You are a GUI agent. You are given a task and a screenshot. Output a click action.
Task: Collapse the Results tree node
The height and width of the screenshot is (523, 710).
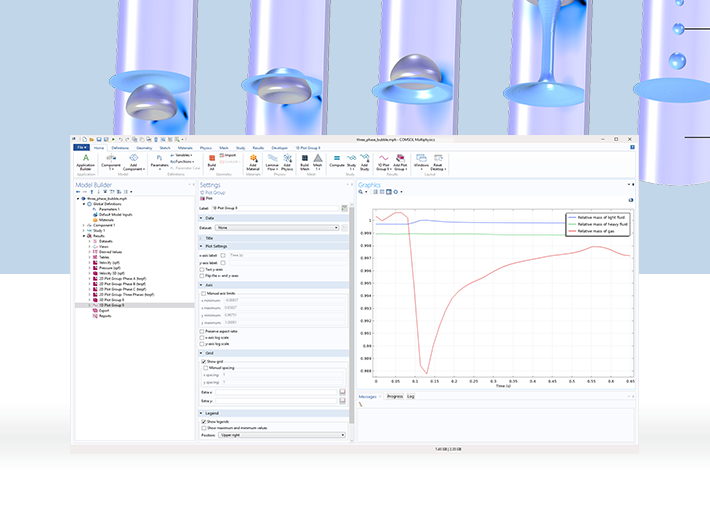pyautogui.click(x=84, y=236)
